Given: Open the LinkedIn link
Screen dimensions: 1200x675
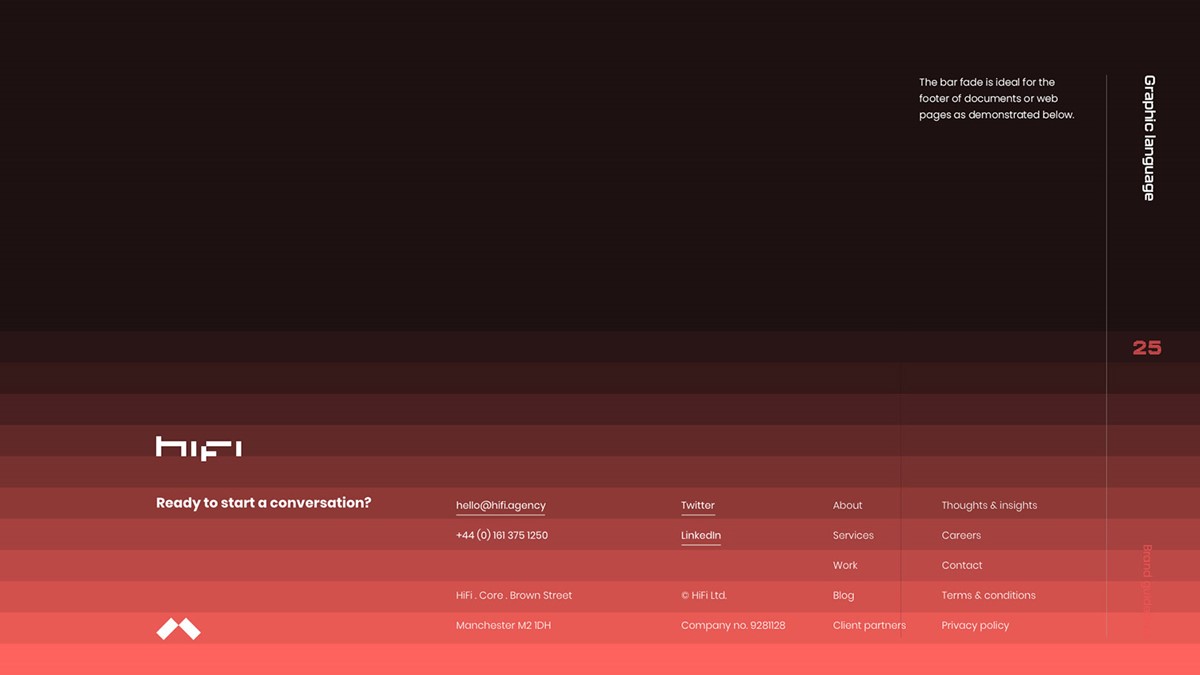Looking at the screenshot, I should click(700, 536).
